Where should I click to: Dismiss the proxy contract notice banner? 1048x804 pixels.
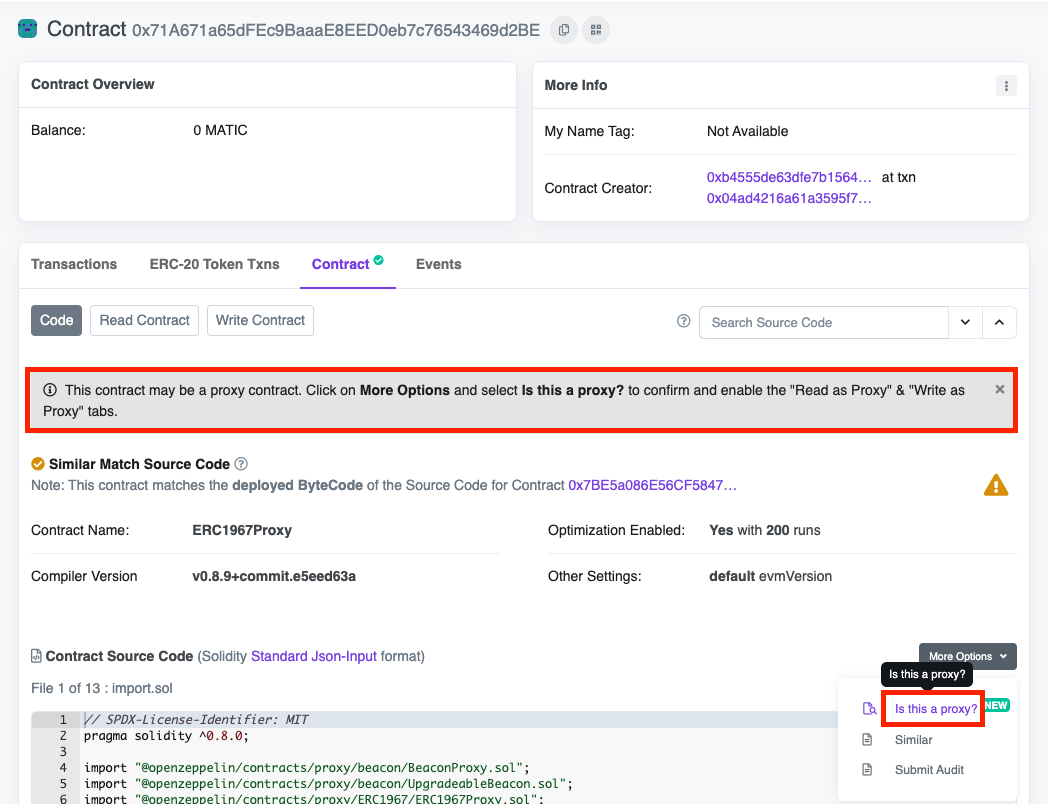(999, 389)
